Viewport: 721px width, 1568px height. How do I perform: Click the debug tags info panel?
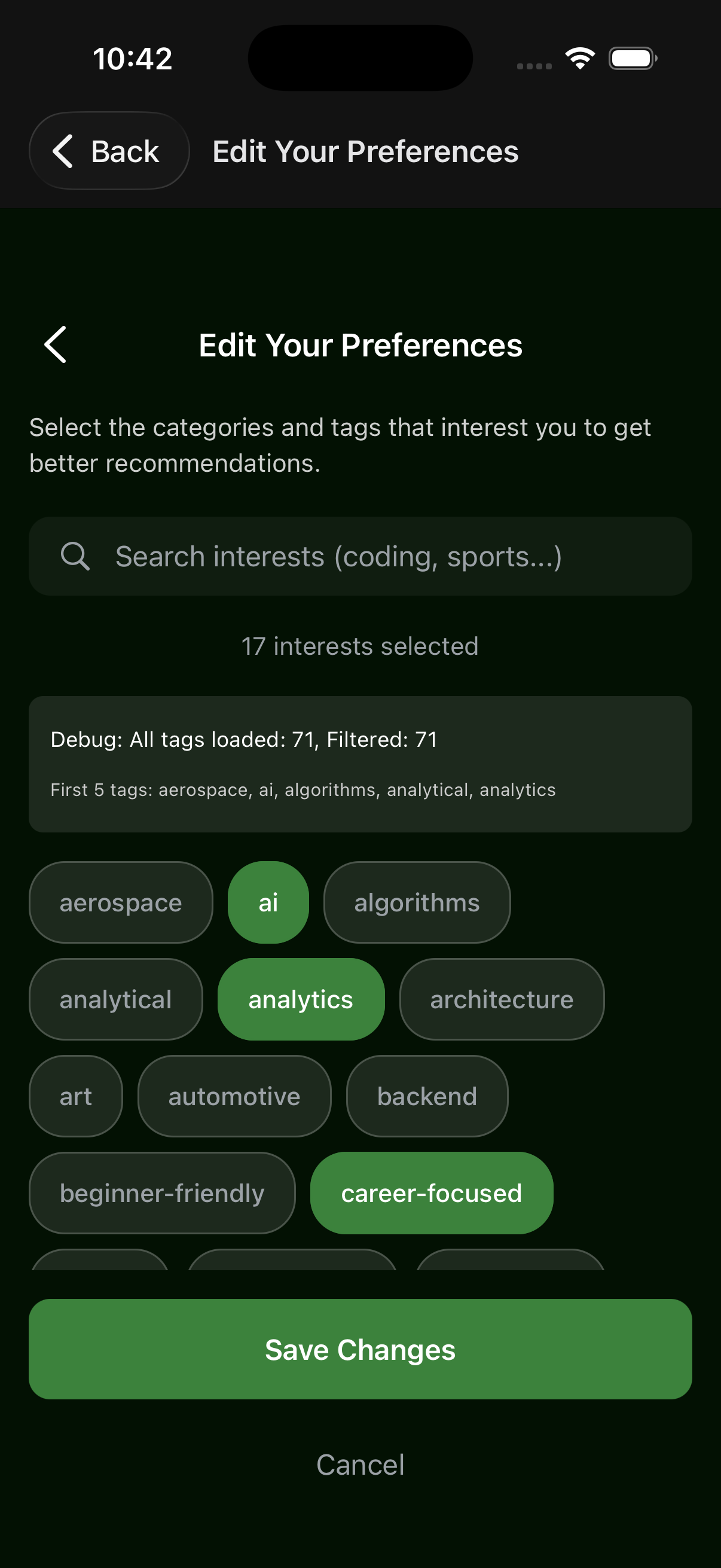point(360,764)
